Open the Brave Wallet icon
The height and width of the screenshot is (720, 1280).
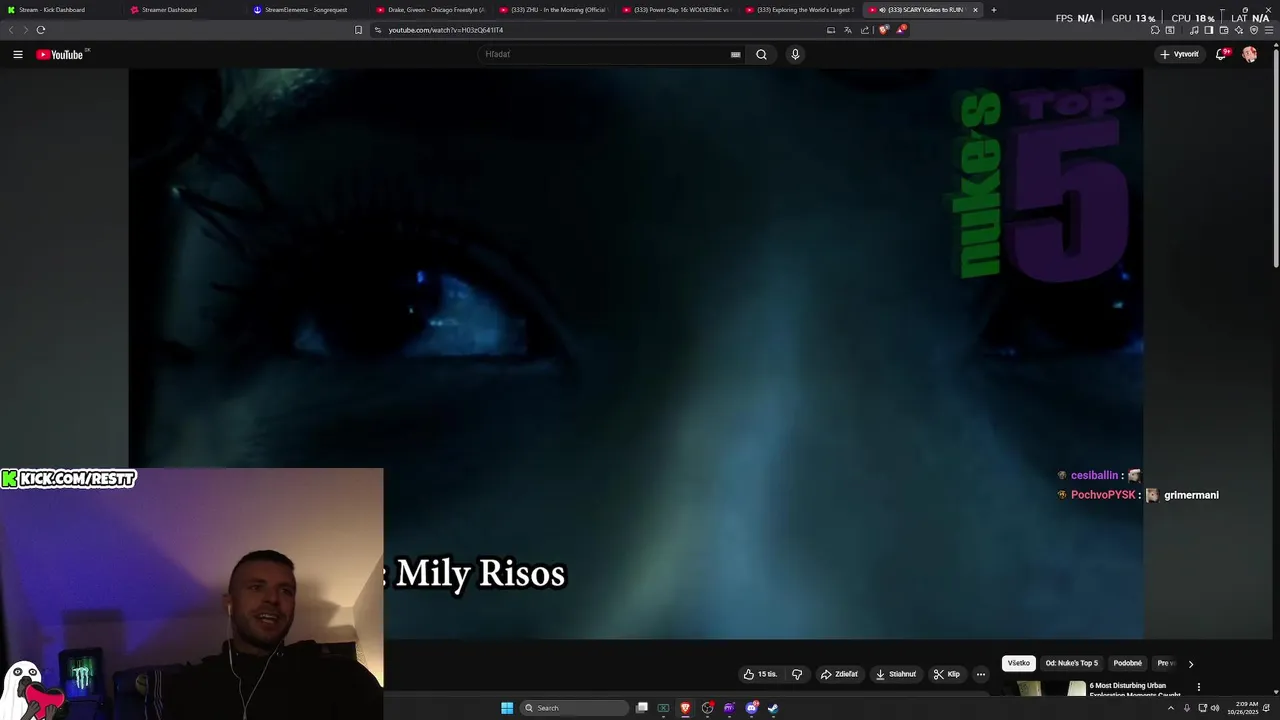[x=1224, y=30]
